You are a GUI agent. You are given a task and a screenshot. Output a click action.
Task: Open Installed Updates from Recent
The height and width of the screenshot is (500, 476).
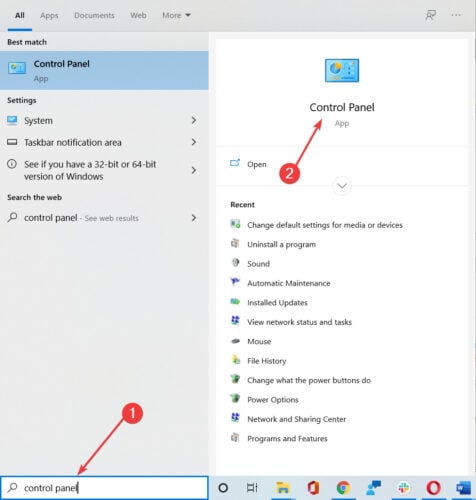277,303
